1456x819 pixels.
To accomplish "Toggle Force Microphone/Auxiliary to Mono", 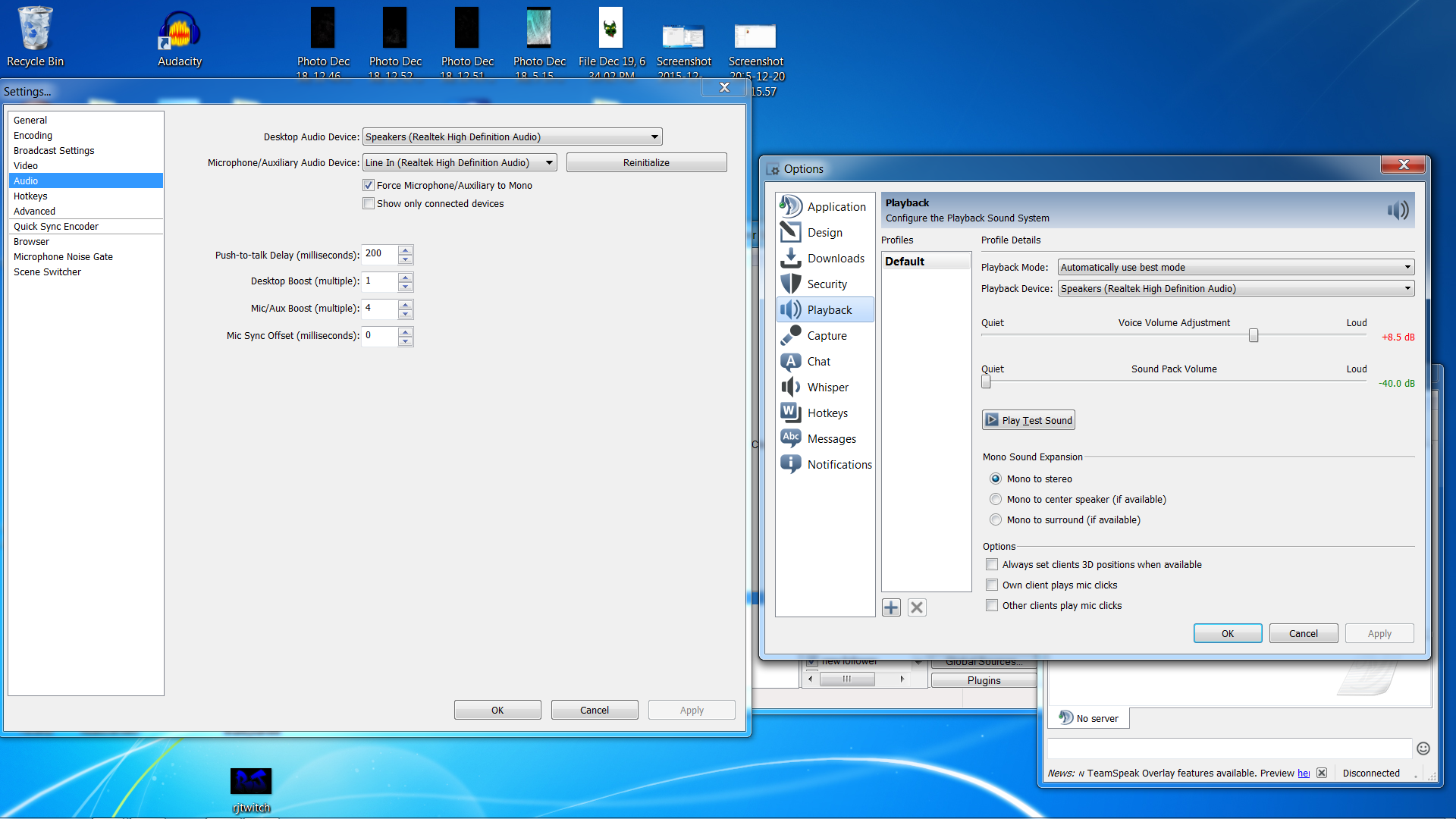I will [369, 185].
